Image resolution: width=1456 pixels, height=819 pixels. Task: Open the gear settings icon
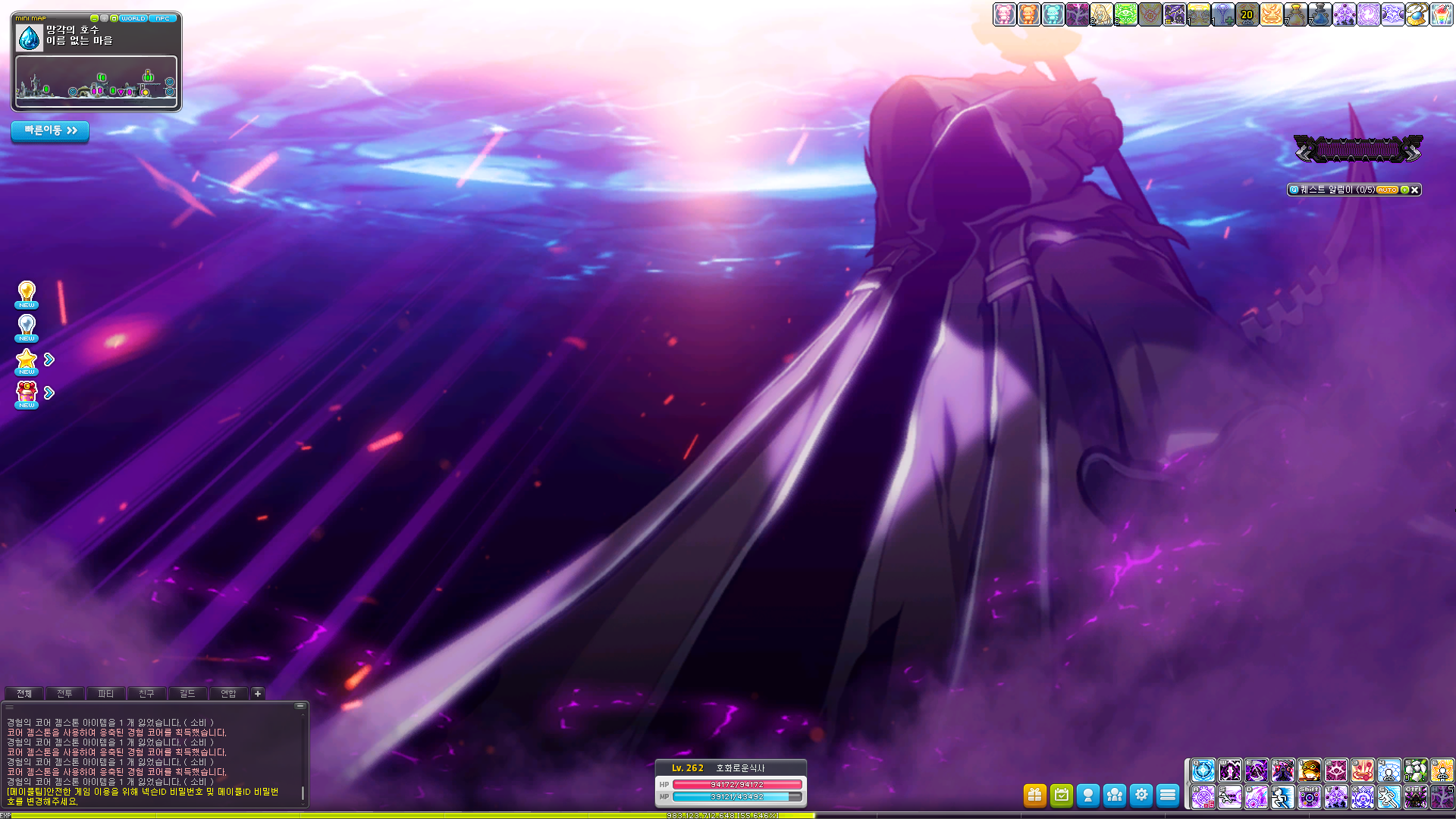tap(1141, 795)
